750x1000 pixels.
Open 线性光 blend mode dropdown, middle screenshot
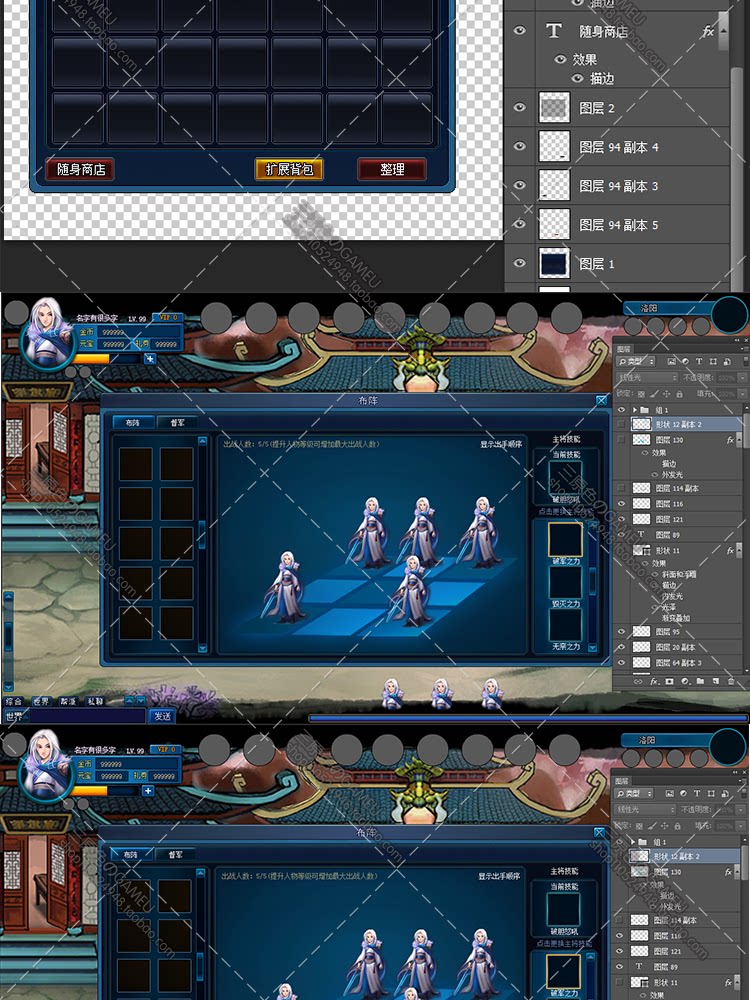tap(645, 378)
